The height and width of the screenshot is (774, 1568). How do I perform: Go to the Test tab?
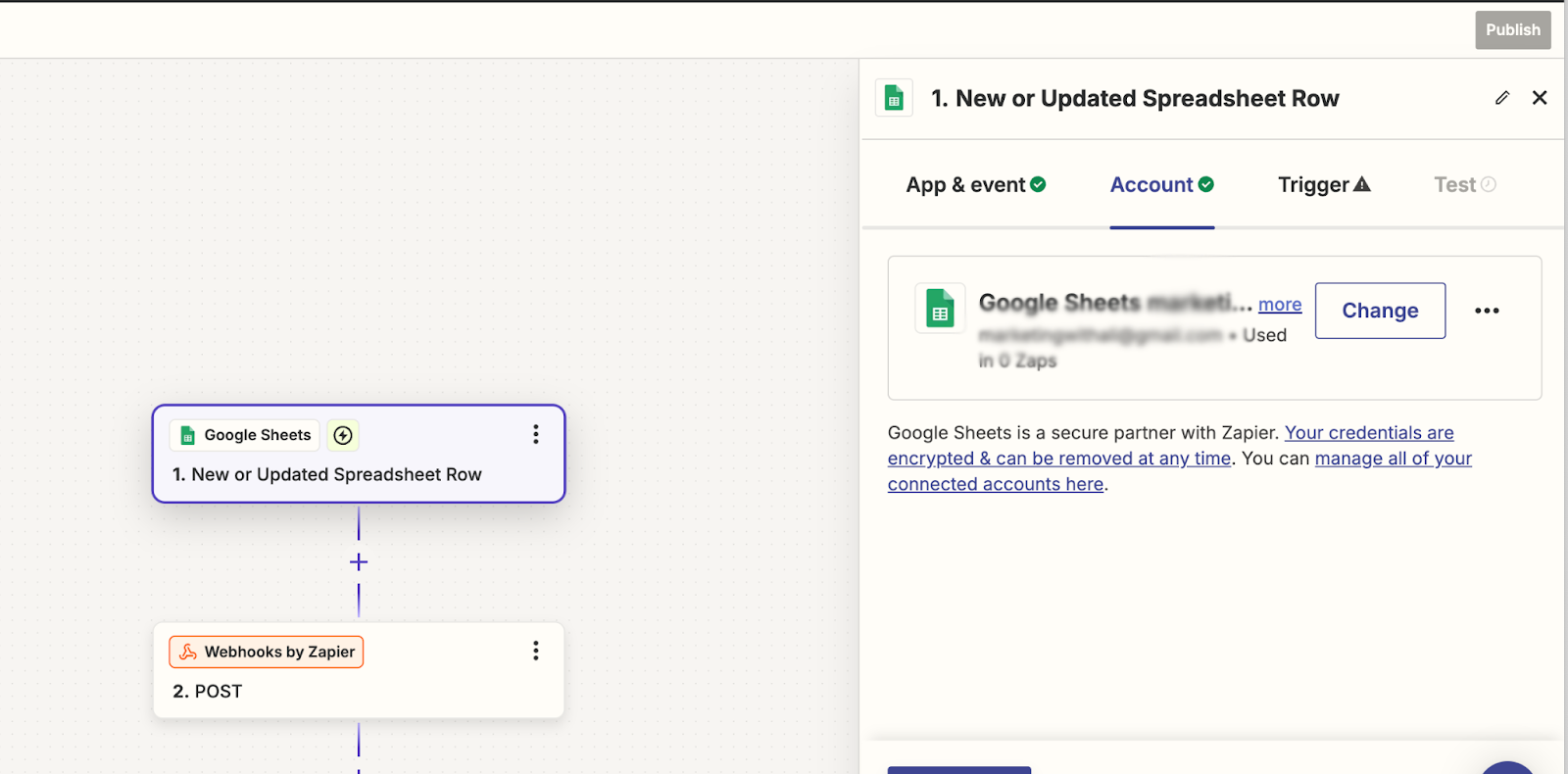click(1465, 184)
